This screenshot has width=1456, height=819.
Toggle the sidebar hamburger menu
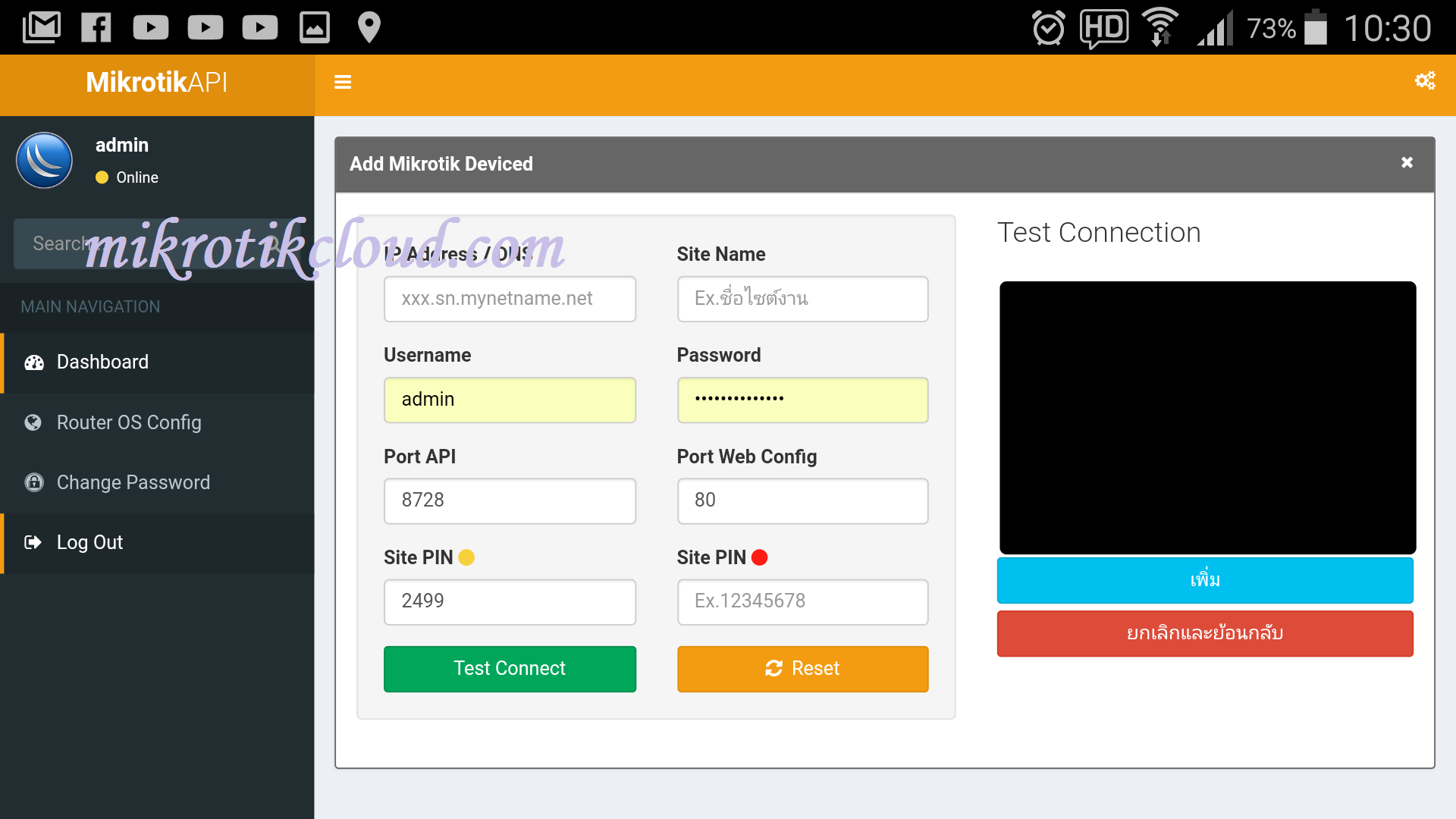(x=343, y=82)
